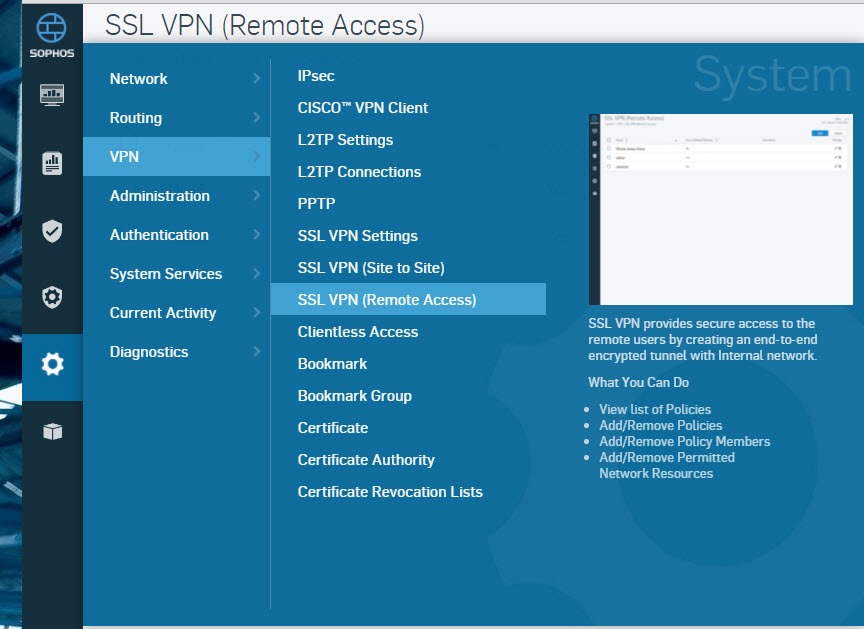
Task: Click 'Add/Remove Policies' text
Action: [x=661, y=425]
